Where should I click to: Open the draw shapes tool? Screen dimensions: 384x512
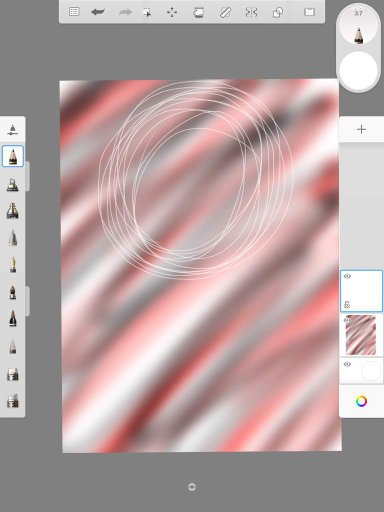click(278, 13)
